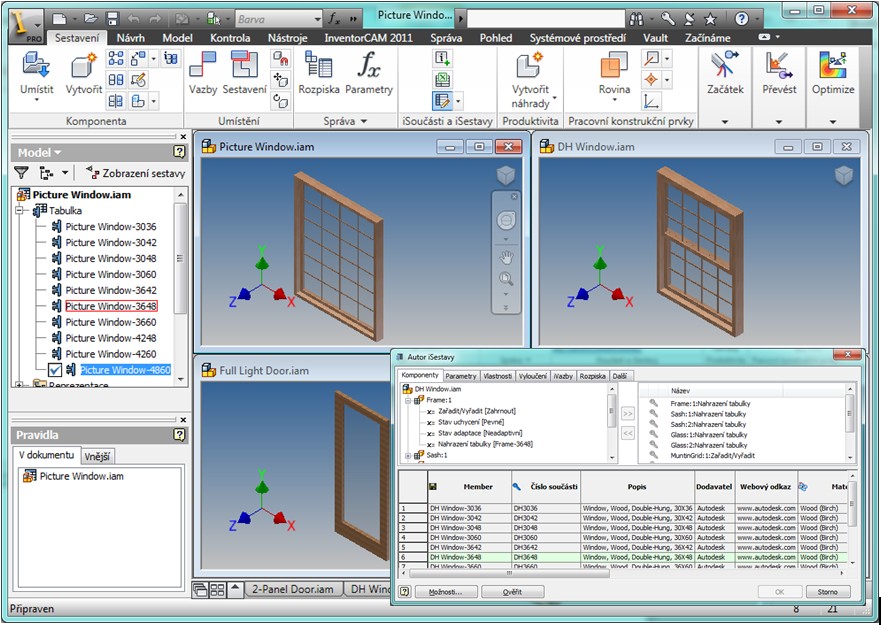Expand the Správa panel dropdown arrow

click(x=364, y=121)
